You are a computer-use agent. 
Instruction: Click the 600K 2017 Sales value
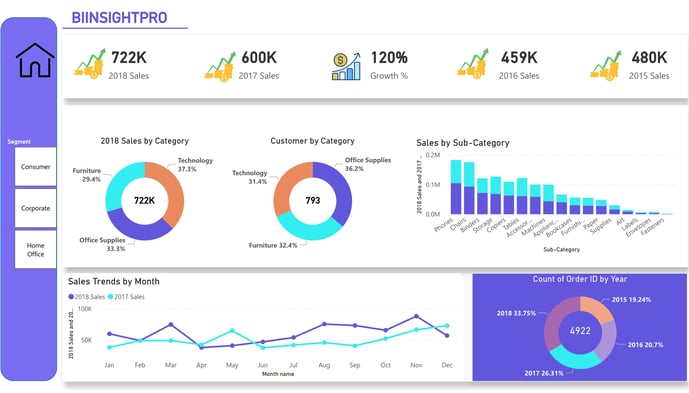click(259, 57)
